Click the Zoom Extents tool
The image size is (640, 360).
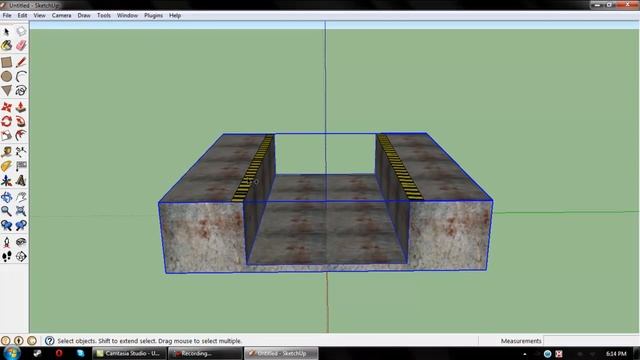(x=21, y=211)
